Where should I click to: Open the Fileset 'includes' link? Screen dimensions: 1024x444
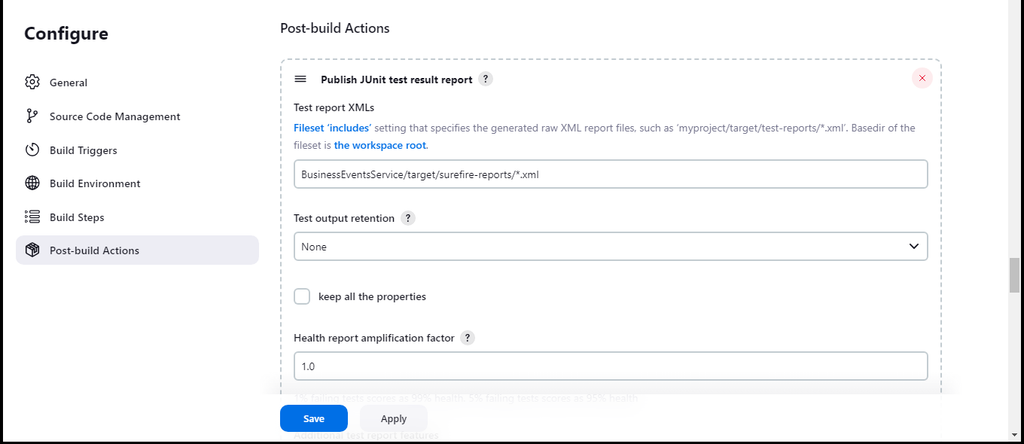click(x=332, y=128)
